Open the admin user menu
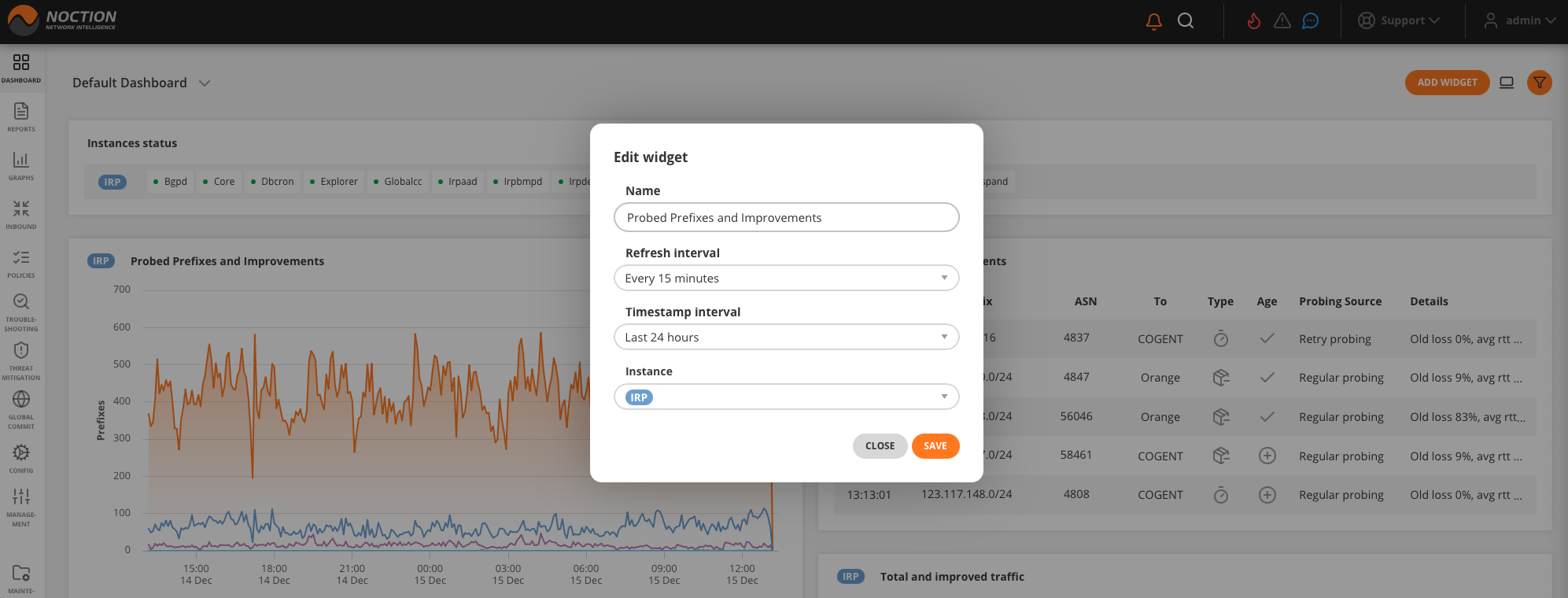This screenshot has height=598, width=1568. tap(1519, 21)
